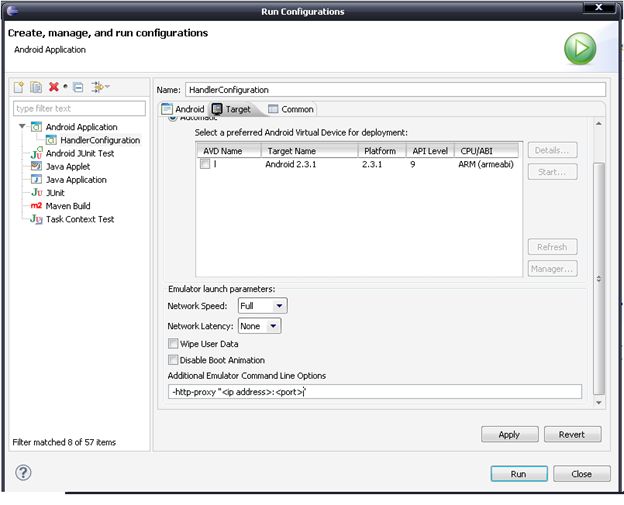Click the Task Context Test icon
The image size is (624, 505).
[37, 219]
